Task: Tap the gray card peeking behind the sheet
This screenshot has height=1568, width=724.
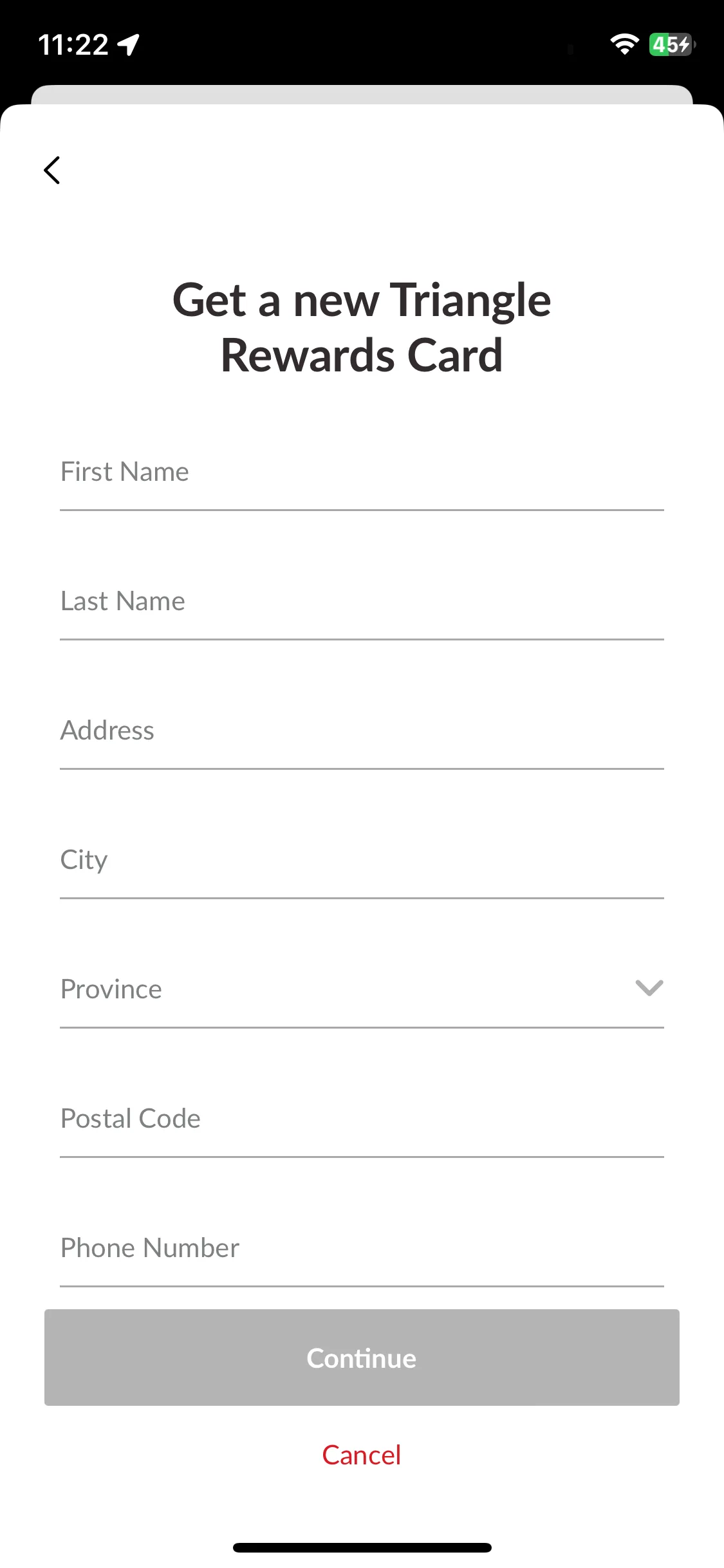Action: pyautogui.click(x=362, y=95)
